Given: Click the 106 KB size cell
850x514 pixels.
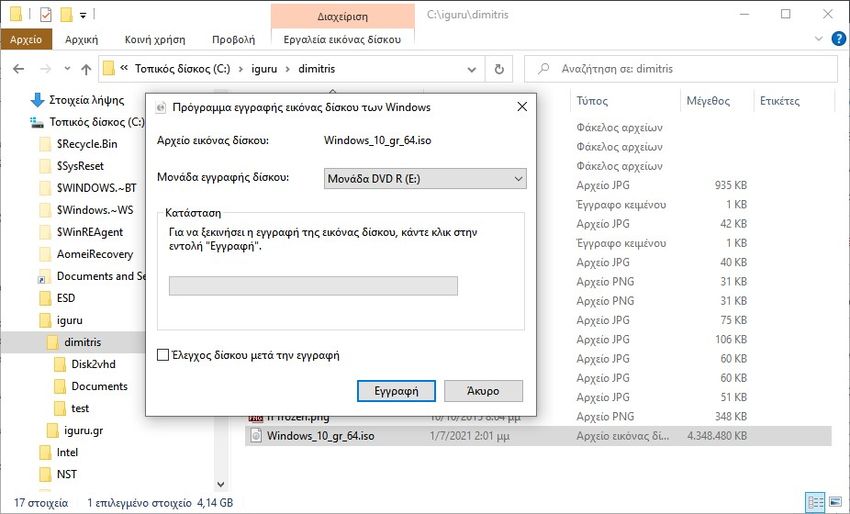Looking at the screenshot, I should click(731, 339).
